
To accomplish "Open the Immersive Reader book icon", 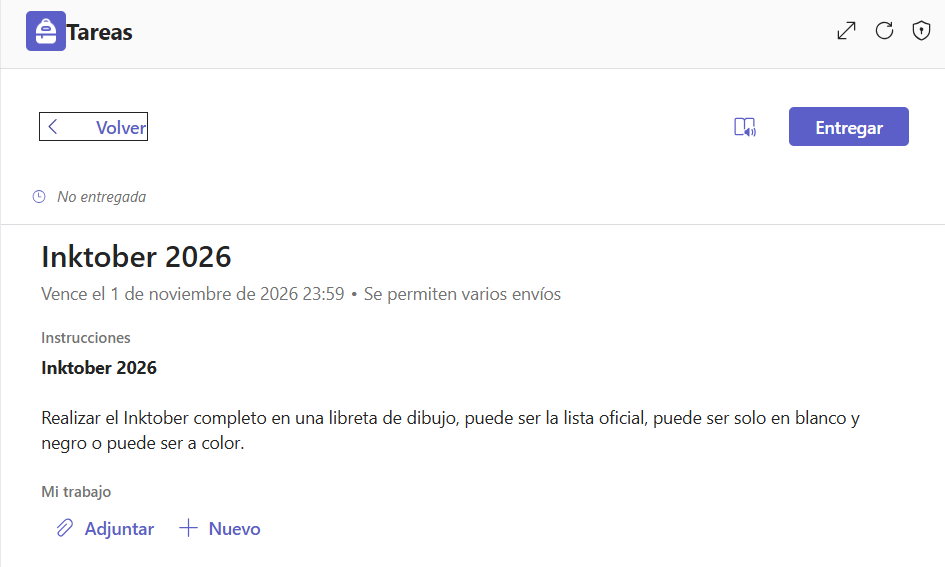I will (x=745, y=127).
